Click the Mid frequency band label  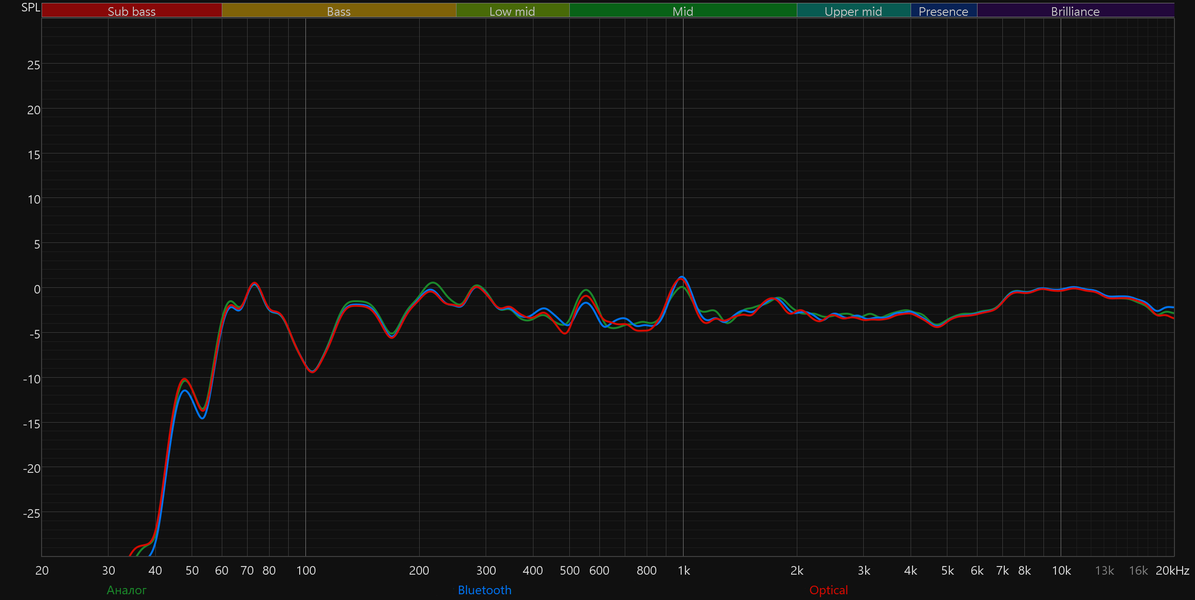tap(683, 11)
